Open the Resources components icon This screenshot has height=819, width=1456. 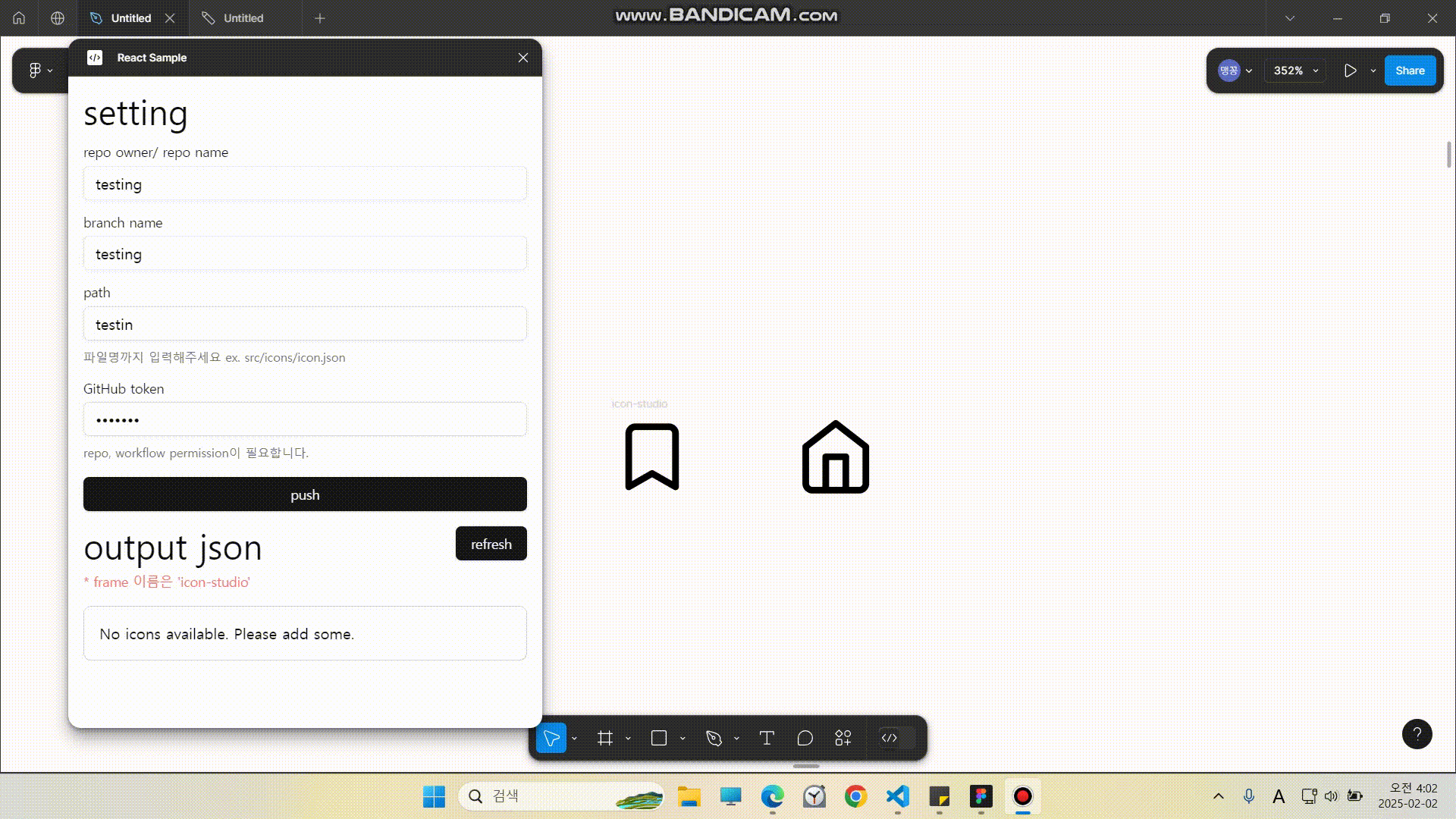[843, 738]
